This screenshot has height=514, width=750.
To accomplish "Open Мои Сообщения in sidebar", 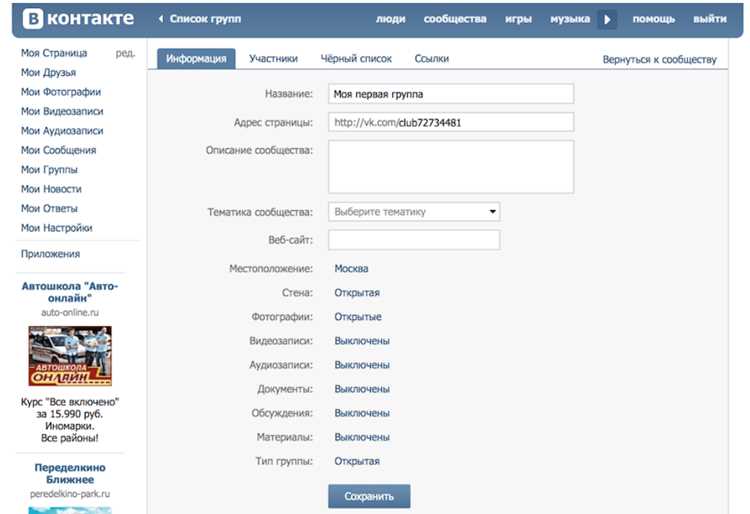I will pos(58,150).
